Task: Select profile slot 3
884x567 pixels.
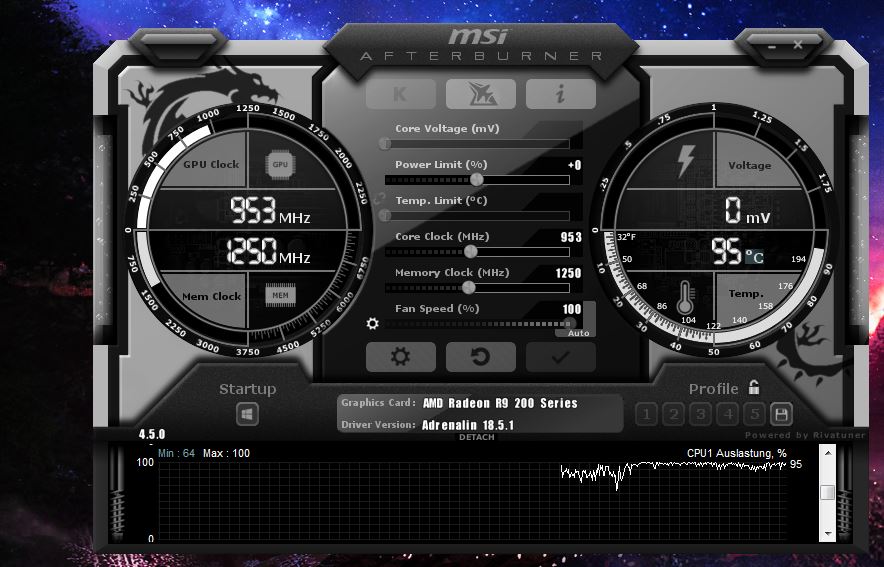Action: click(701, 415)
